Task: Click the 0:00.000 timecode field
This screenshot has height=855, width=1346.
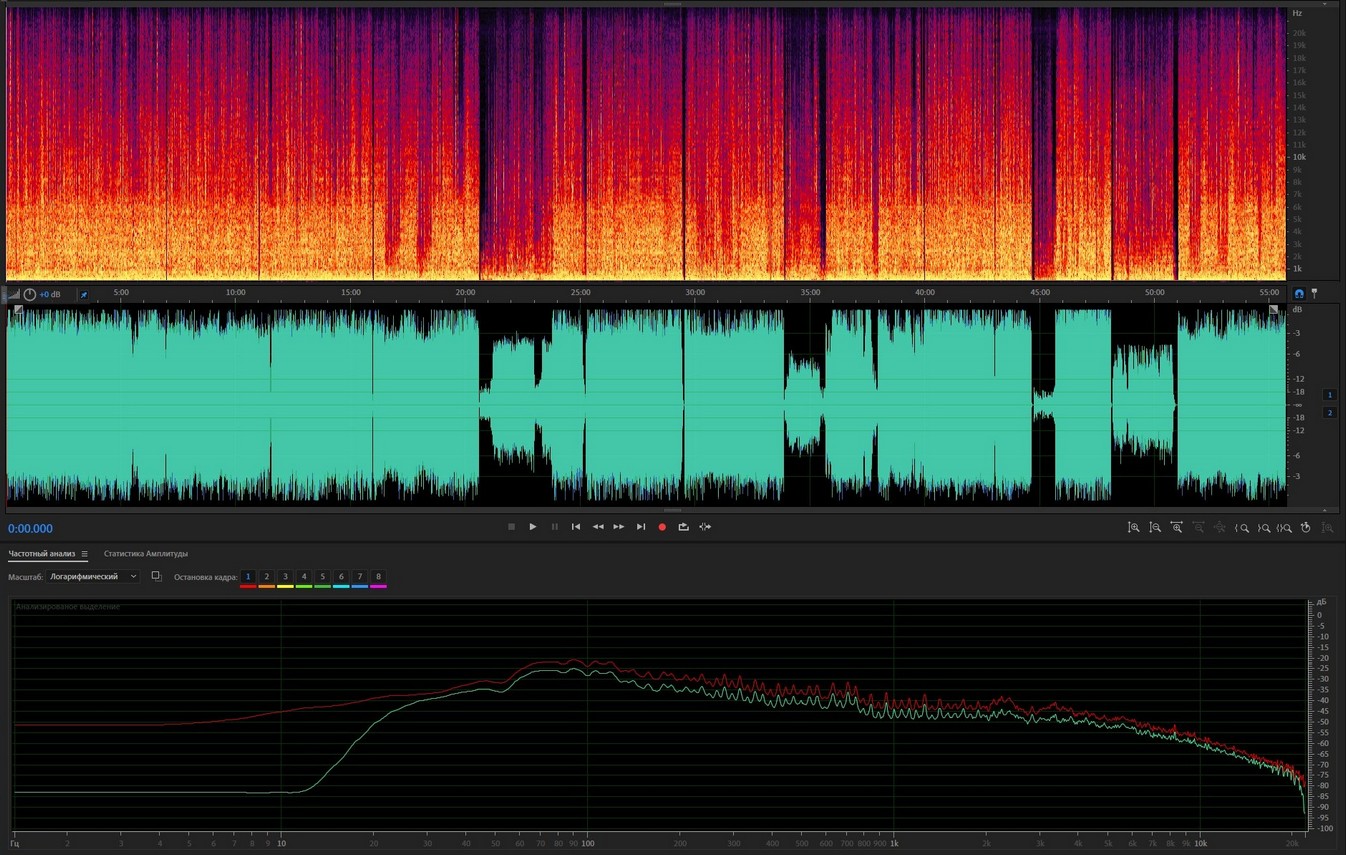Action: pos(31,529)
